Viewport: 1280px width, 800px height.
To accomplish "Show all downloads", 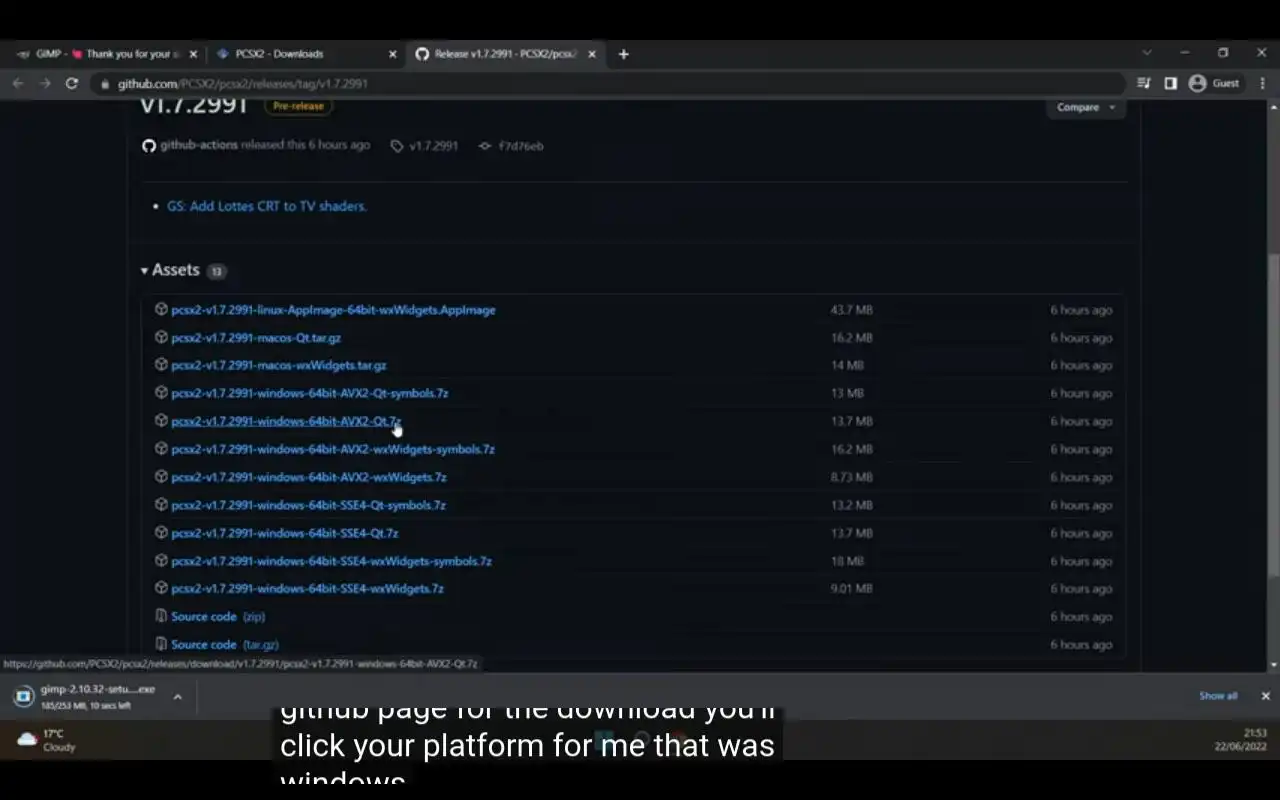I will tap(1218, 696).
